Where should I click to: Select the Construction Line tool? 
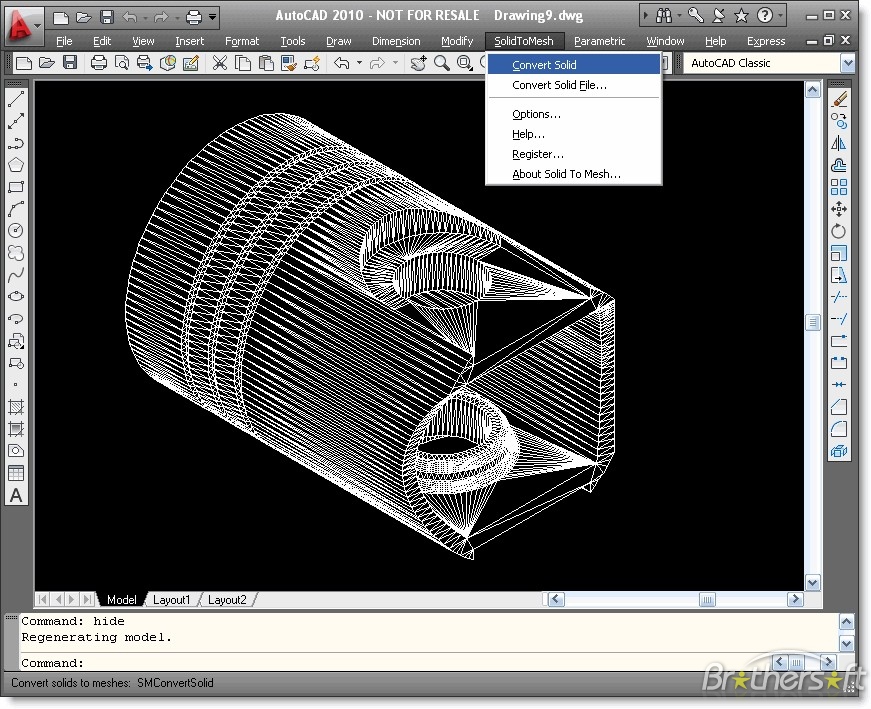click(16, 121)
